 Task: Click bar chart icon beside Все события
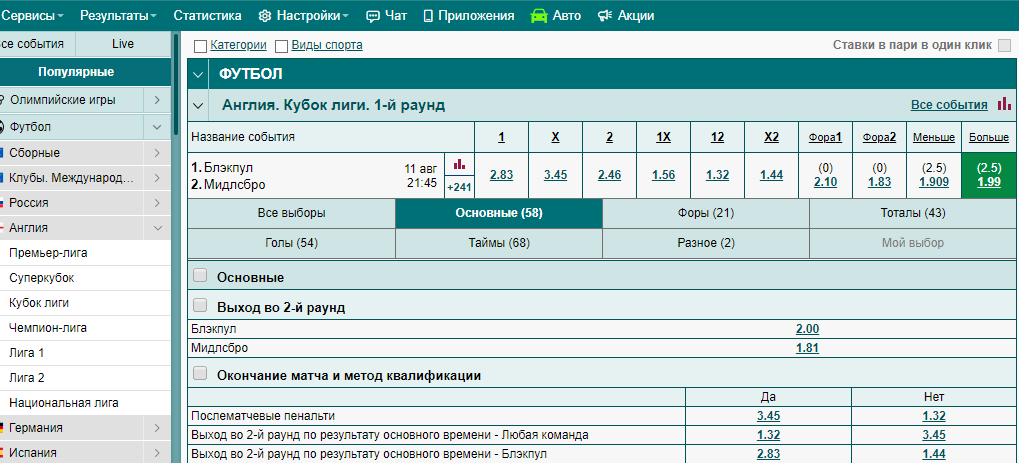click(x=1003, y=104)
